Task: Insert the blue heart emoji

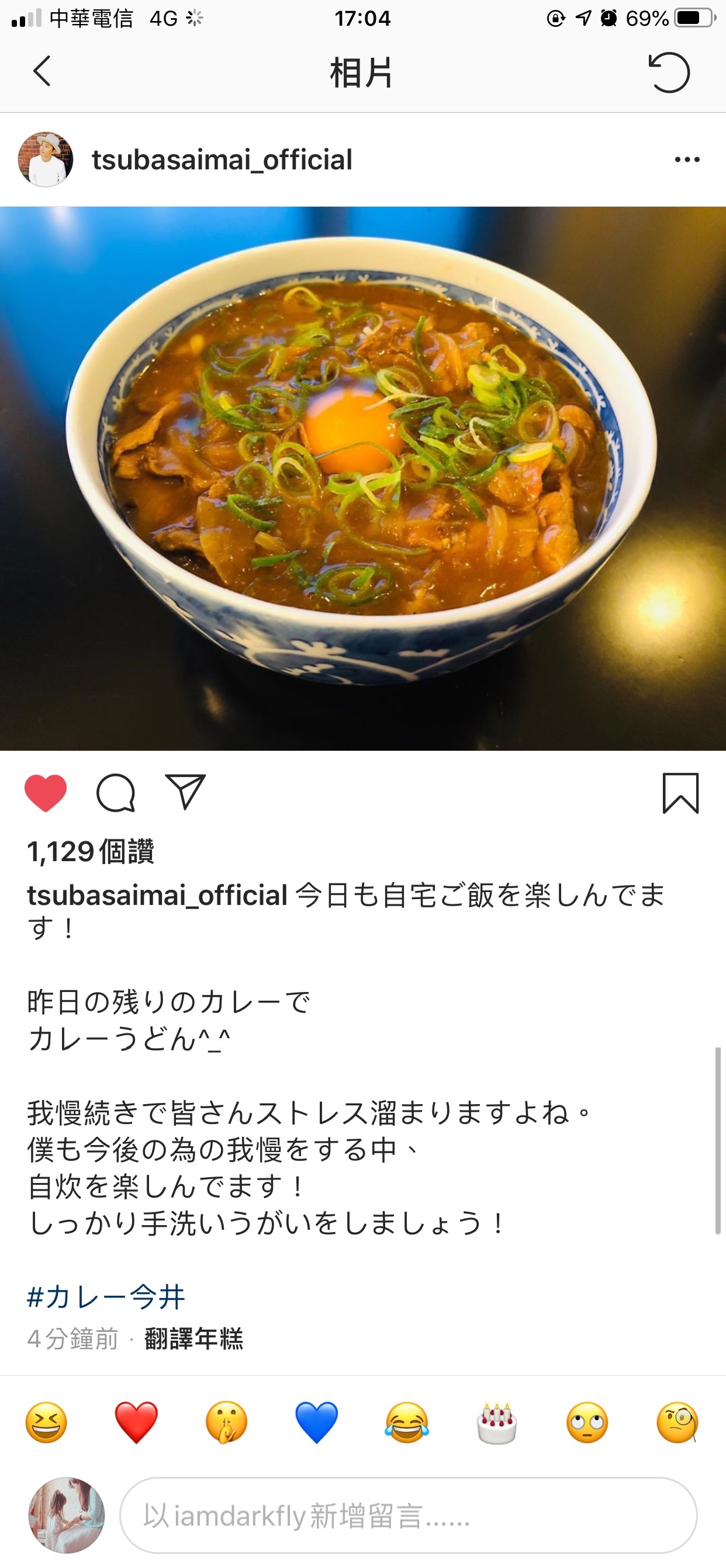Action: 317,1423
